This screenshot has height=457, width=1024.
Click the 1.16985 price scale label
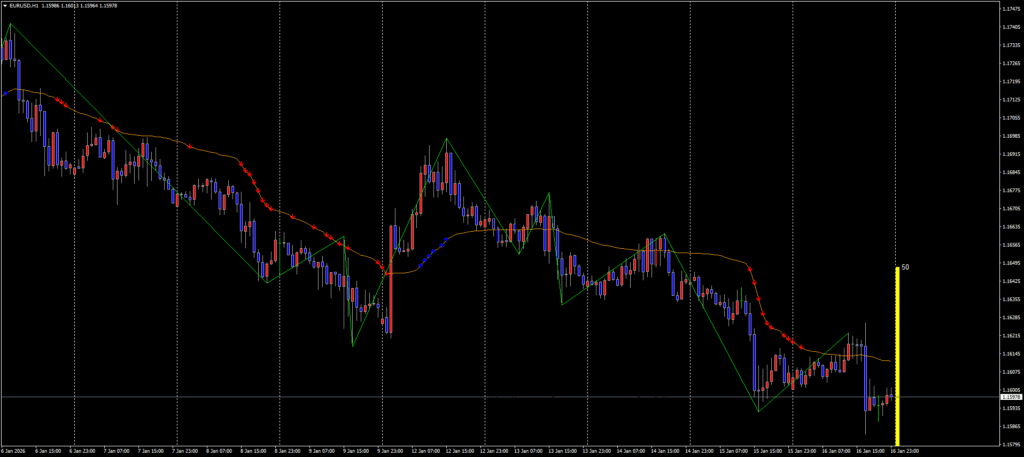[1011, 136]
